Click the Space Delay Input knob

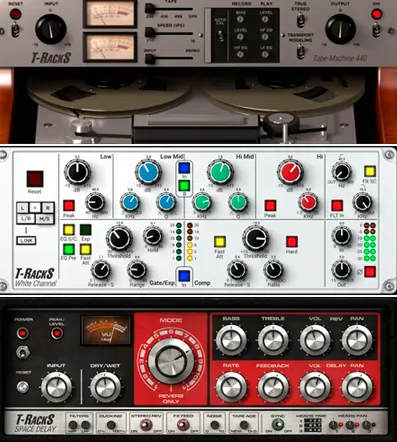click(x=56, y=387)
